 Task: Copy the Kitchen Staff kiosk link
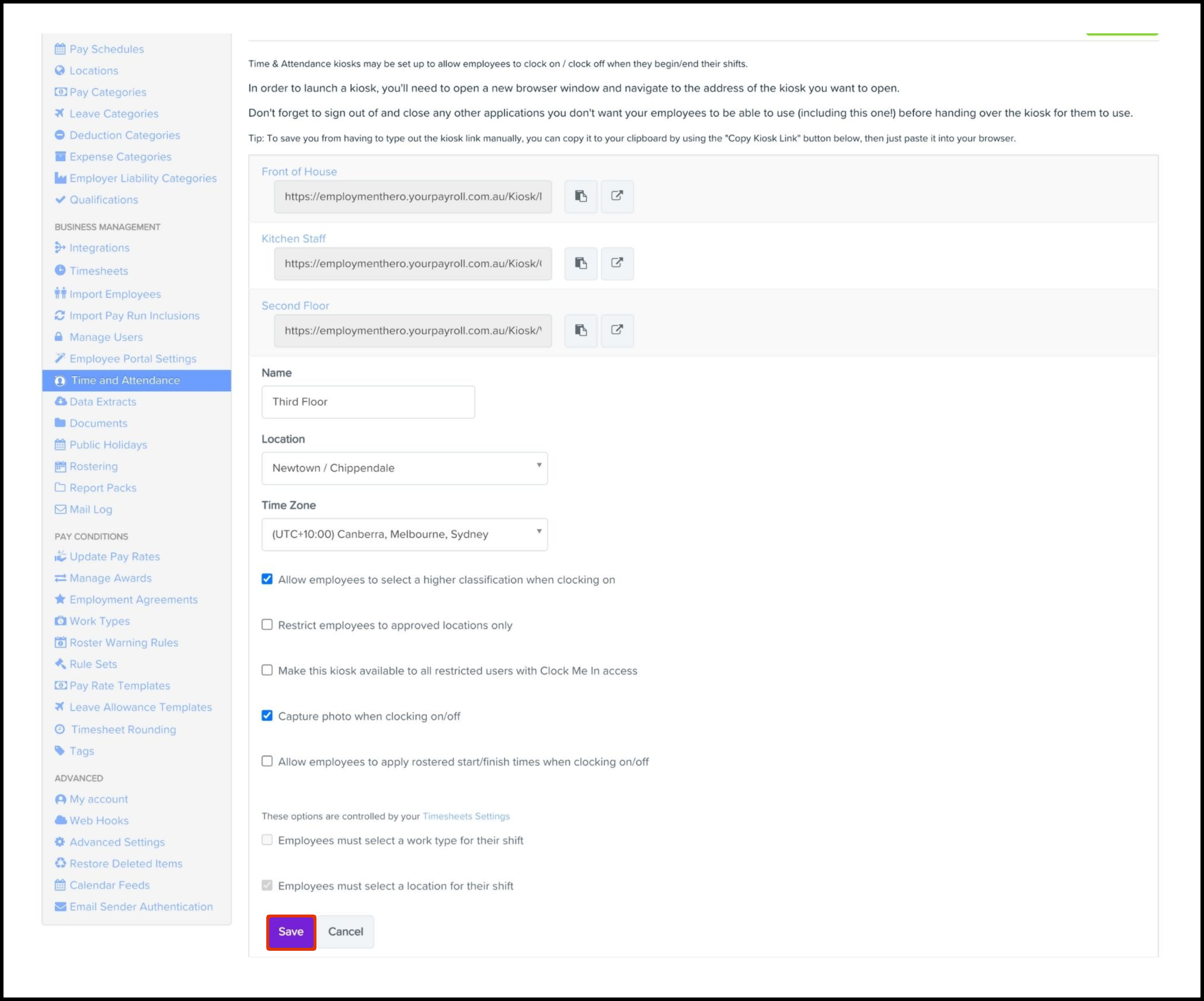pyautogui.click(x=580, y=263)
